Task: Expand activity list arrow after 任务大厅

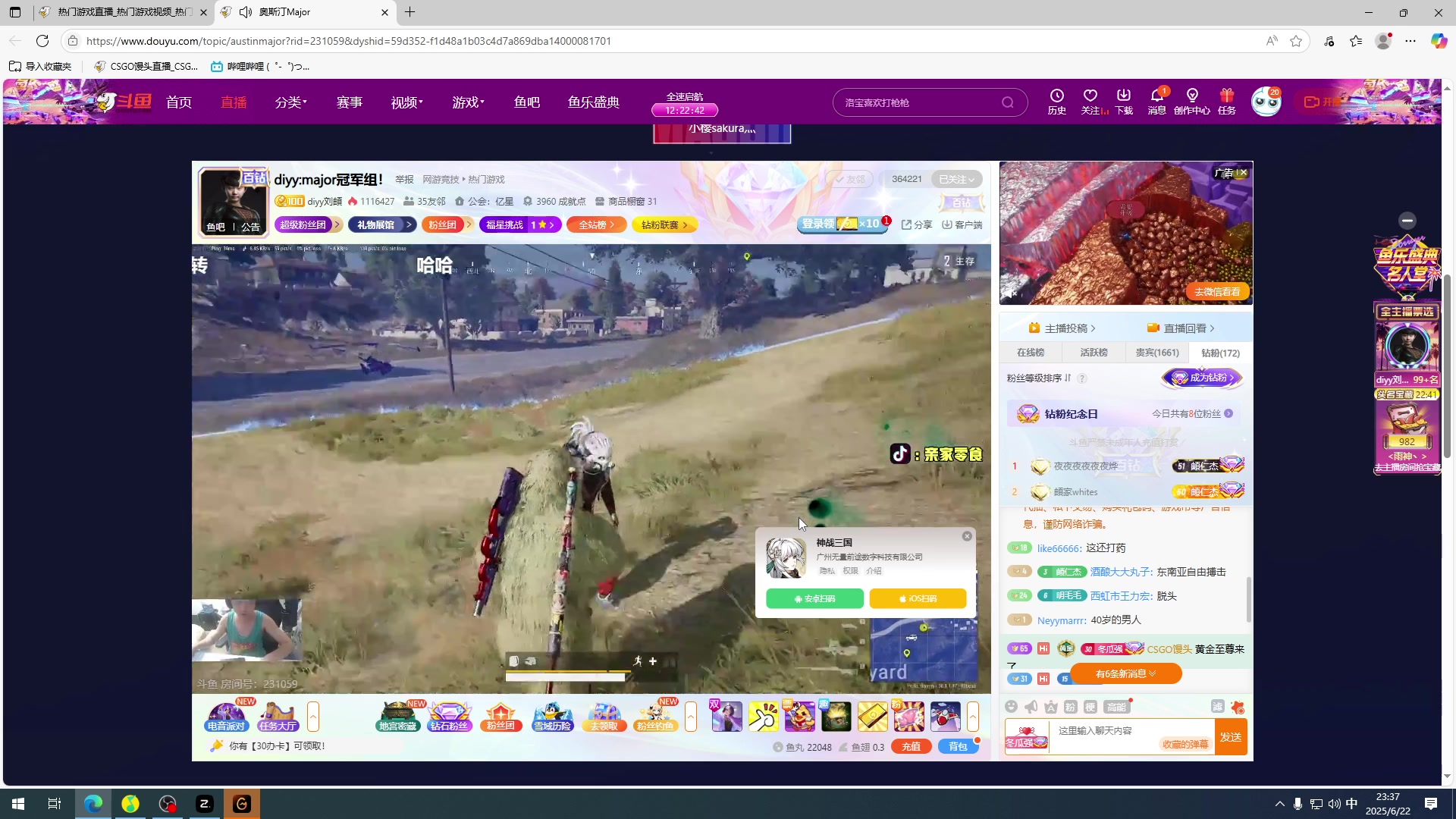Action: pyautogui.click(x=312, y=717)
